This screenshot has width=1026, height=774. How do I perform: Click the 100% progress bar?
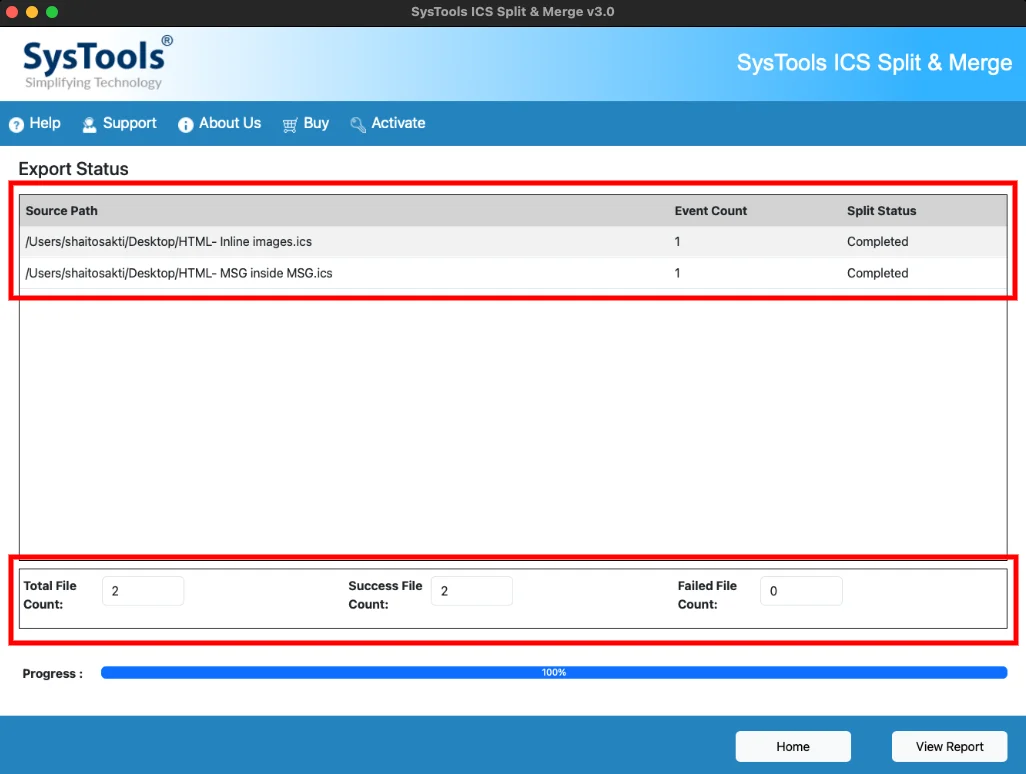(x=554, y=673)
